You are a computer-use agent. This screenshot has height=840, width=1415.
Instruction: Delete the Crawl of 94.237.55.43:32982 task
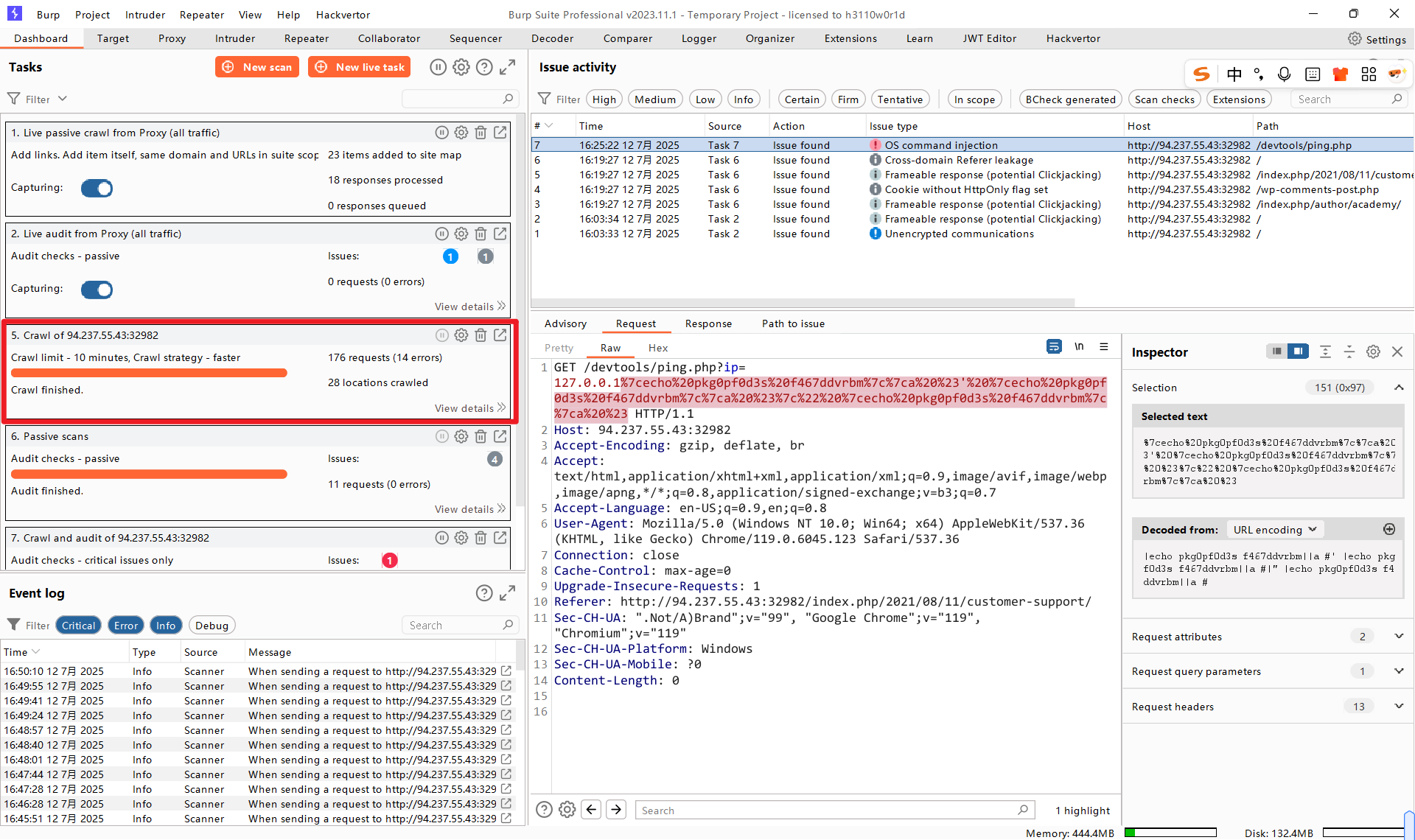pos(481,335)
